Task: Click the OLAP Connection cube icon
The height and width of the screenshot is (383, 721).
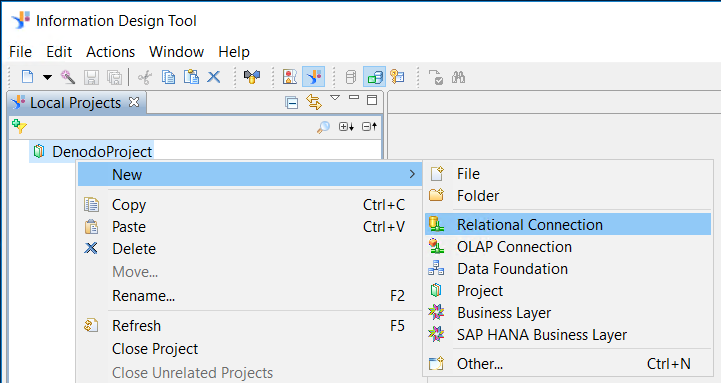Action: pos(436,246)
